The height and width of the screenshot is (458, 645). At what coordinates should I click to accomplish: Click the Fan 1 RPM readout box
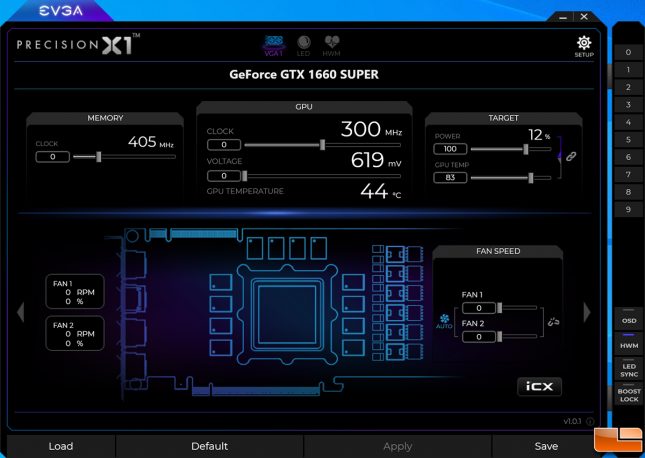pyautogui.click(x=75, y=292)
